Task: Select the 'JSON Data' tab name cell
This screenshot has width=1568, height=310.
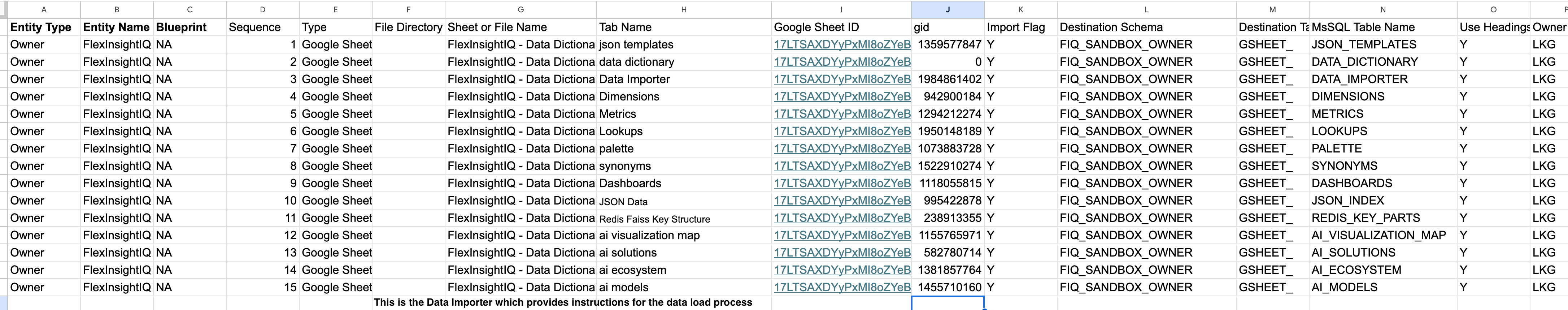Action: 684,201
